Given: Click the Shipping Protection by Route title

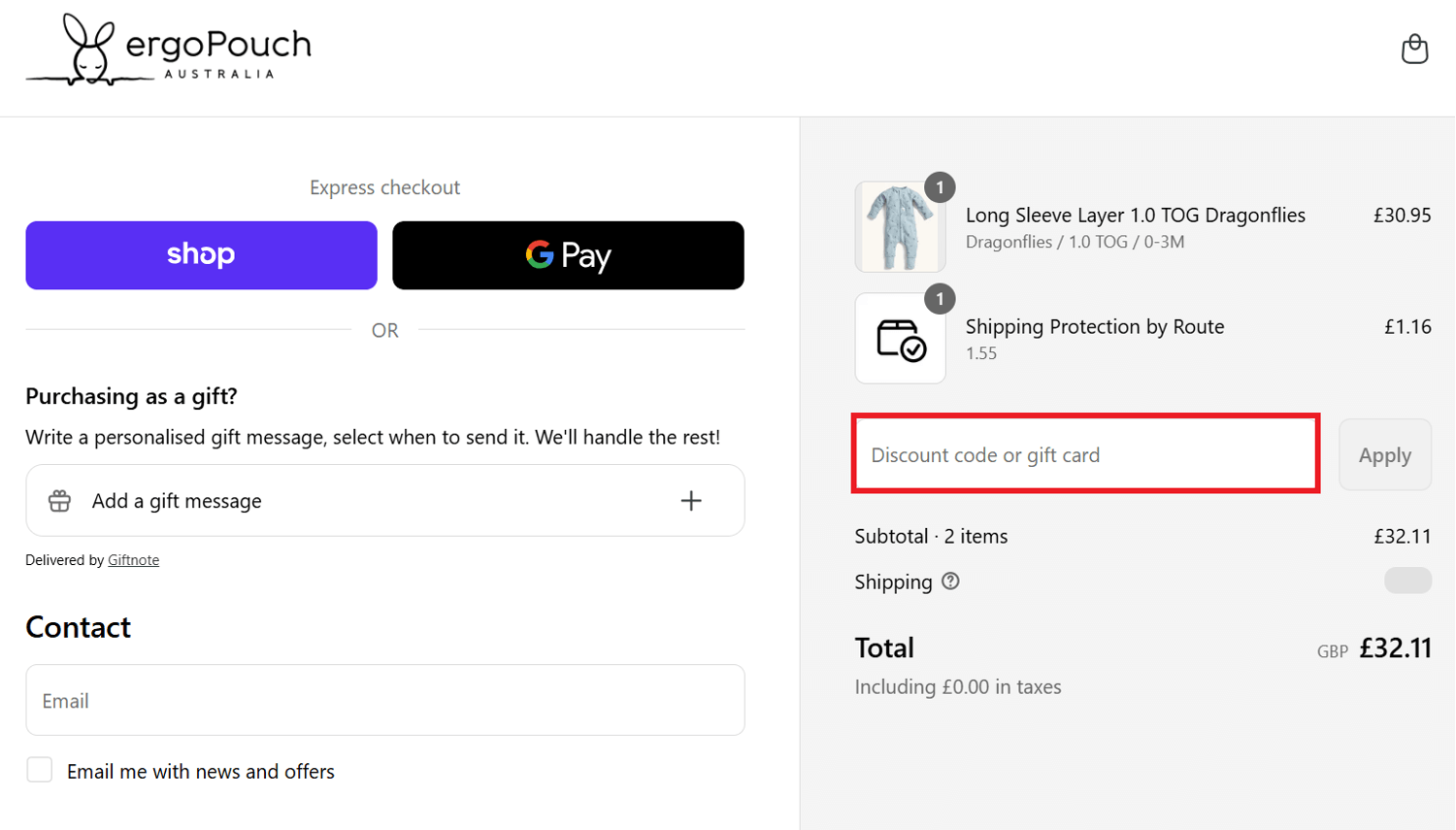Looking at the screenshot, I should [1094, 327].
